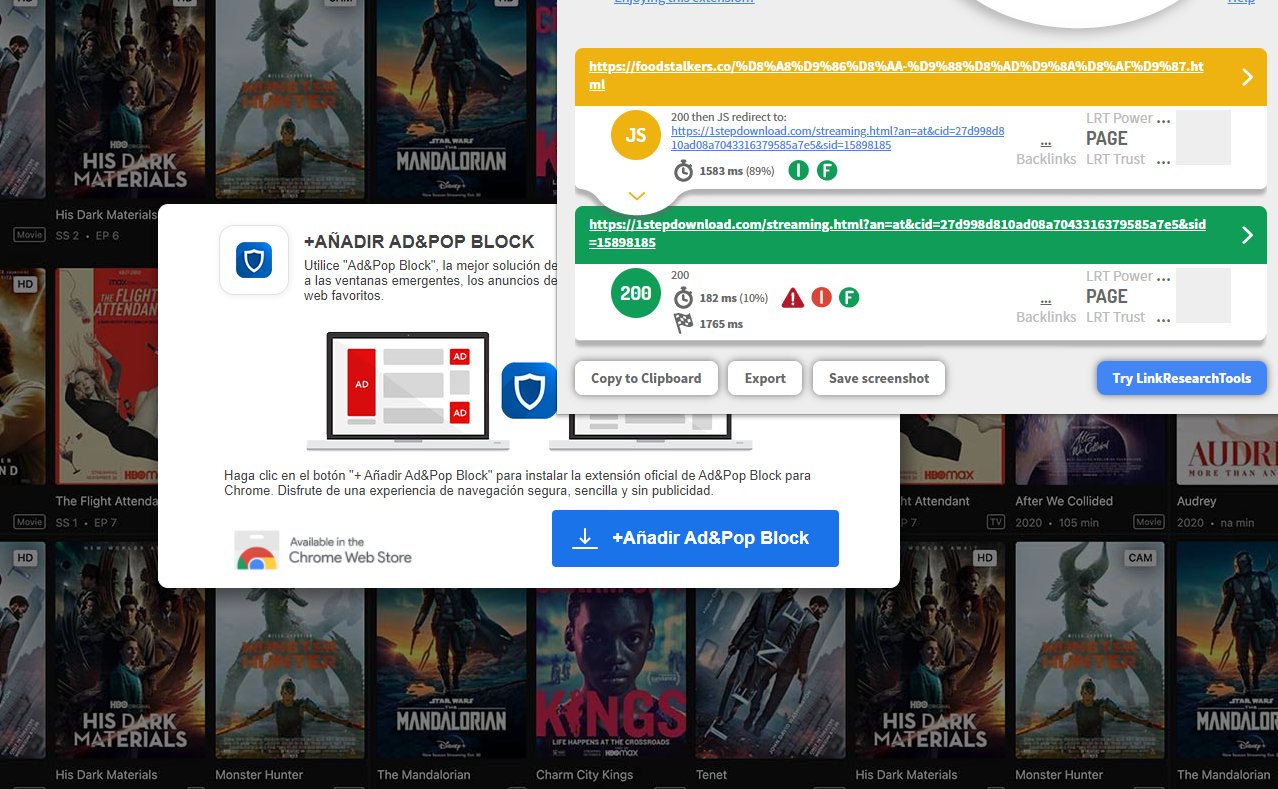Screen dimensions: 1278x789
Task: Click the stopwatch icon beside 182 ms
Action: pos(683,298)
